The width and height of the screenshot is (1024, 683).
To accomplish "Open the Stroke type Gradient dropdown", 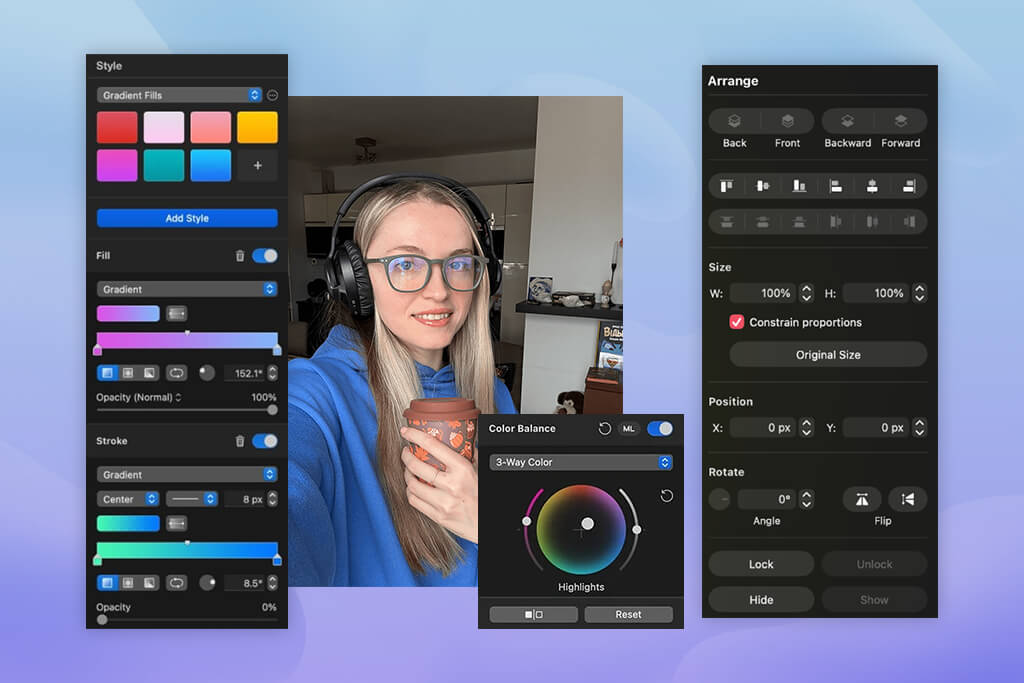I will (187, 475).
